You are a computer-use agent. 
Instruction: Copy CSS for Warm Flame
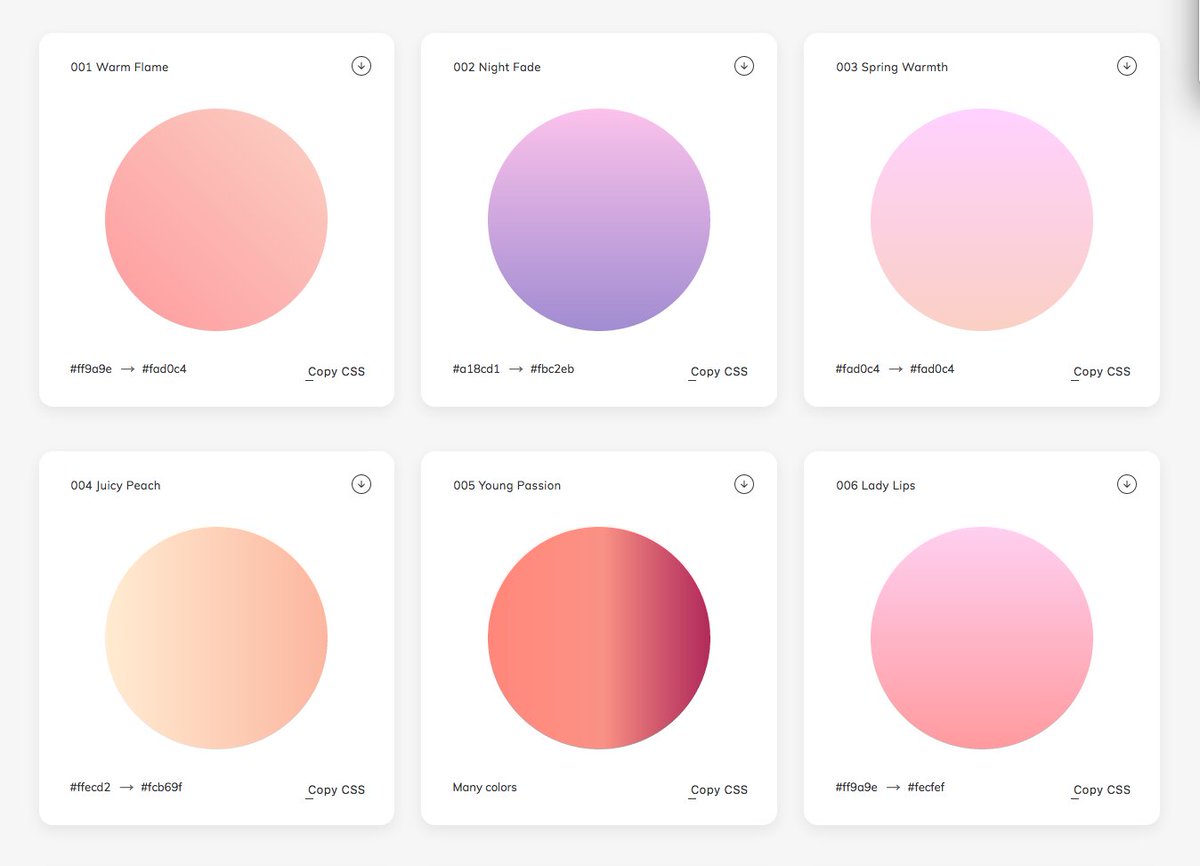tap(336, 371)
